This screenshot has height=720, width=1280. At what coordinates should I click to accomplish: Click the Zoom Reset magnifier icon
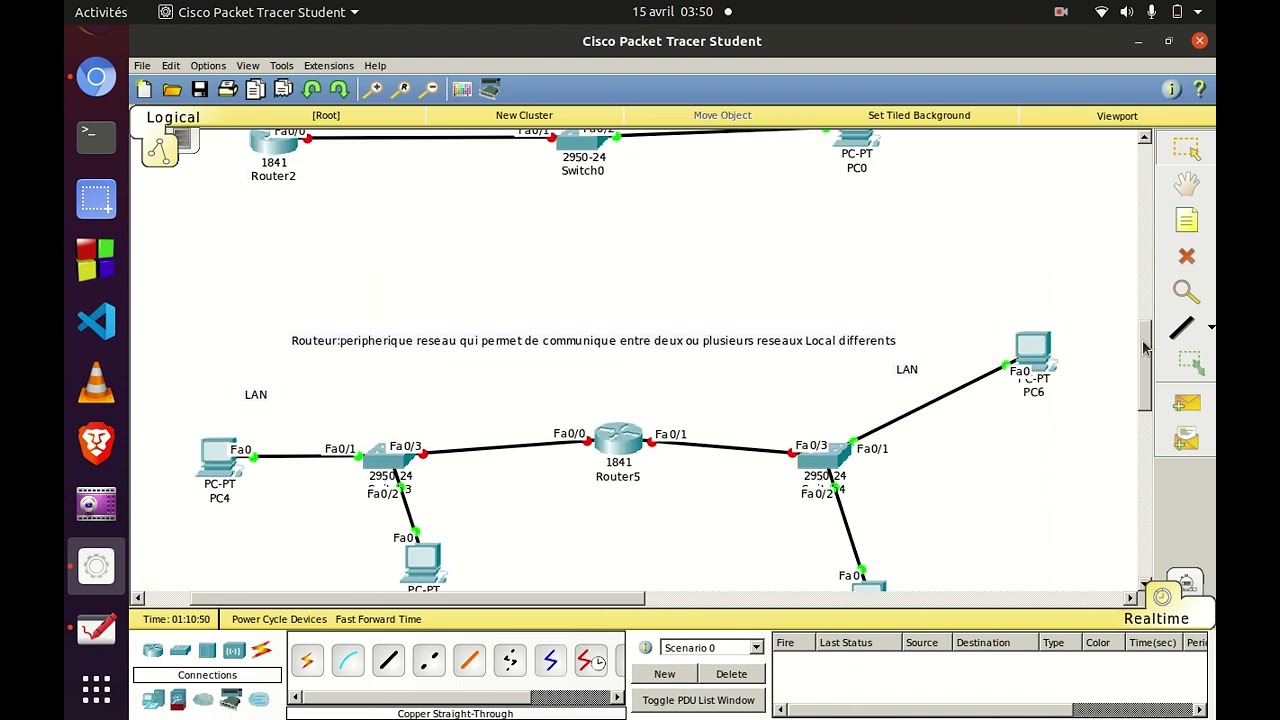(401, 89)
